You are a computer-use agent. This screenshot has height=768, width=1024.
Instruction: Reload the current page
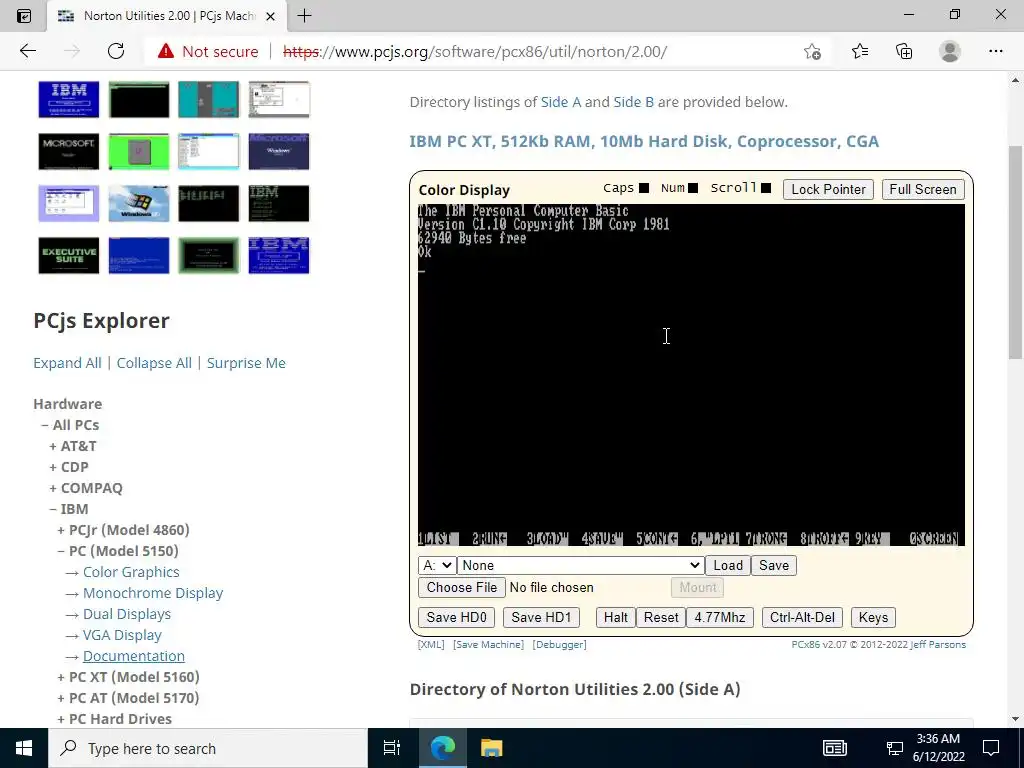(x=116, y=51)
